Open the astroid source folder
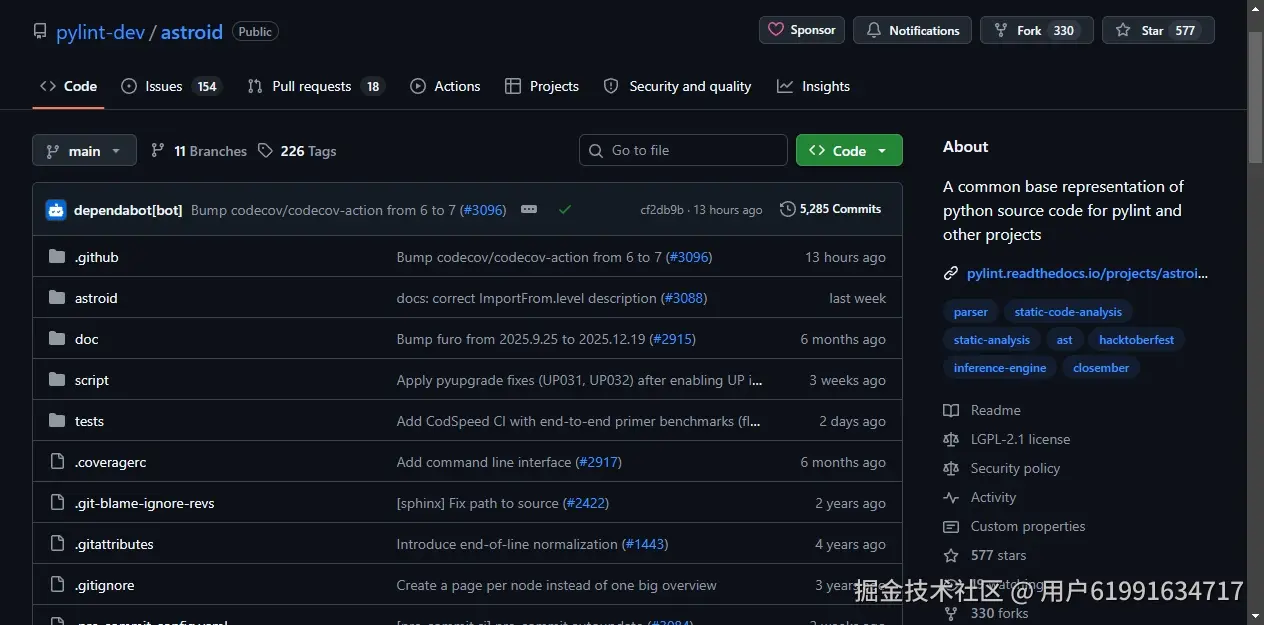 [x=96, y=298]
